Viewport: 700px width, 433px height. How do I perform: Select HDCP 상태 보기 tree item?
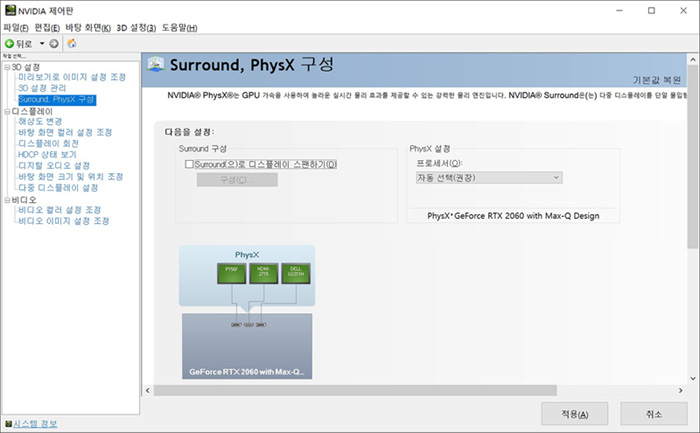tap(47, 154)
